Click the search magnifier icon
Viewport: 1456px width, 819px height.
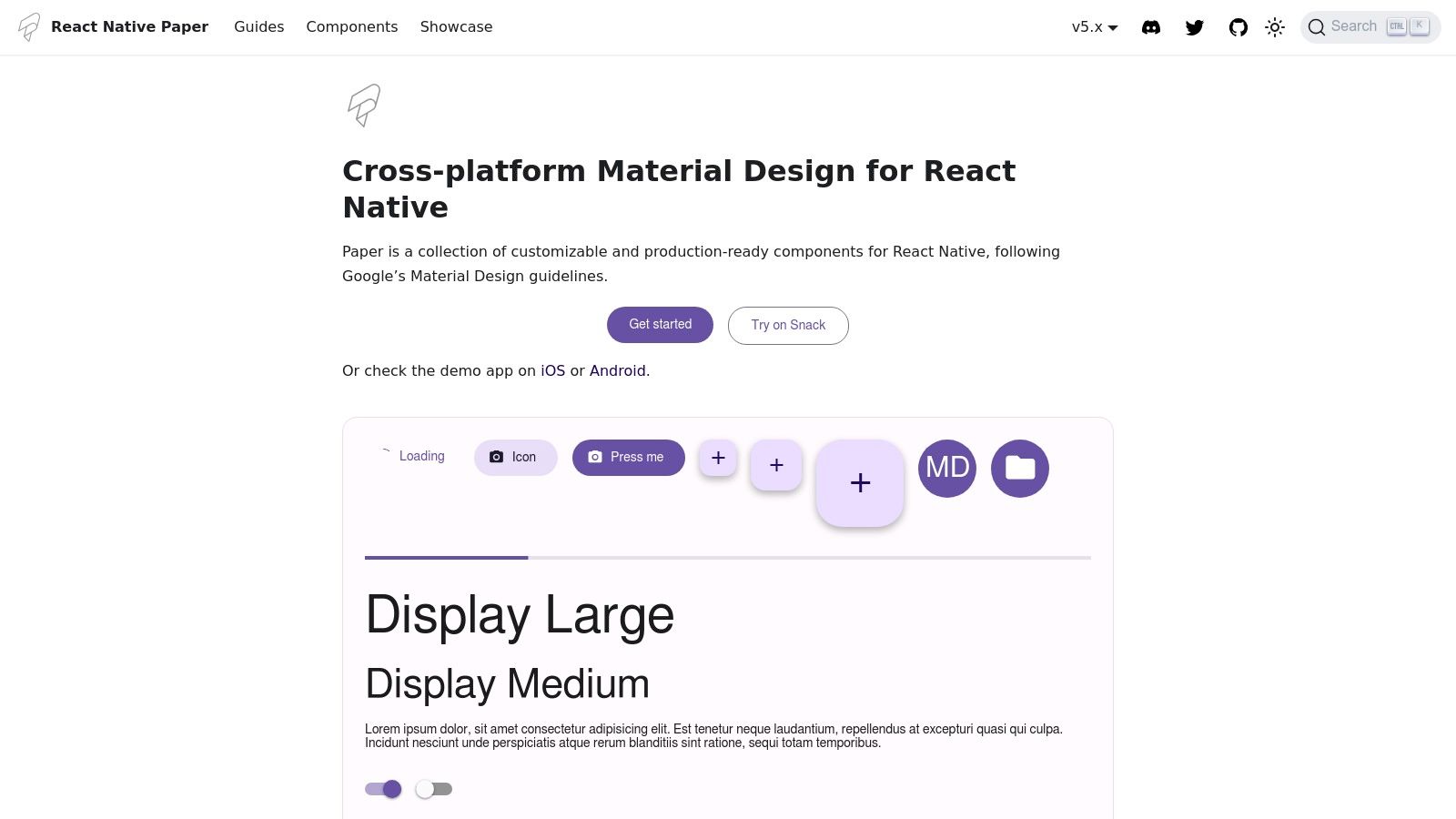click(x=1316, y=27)
